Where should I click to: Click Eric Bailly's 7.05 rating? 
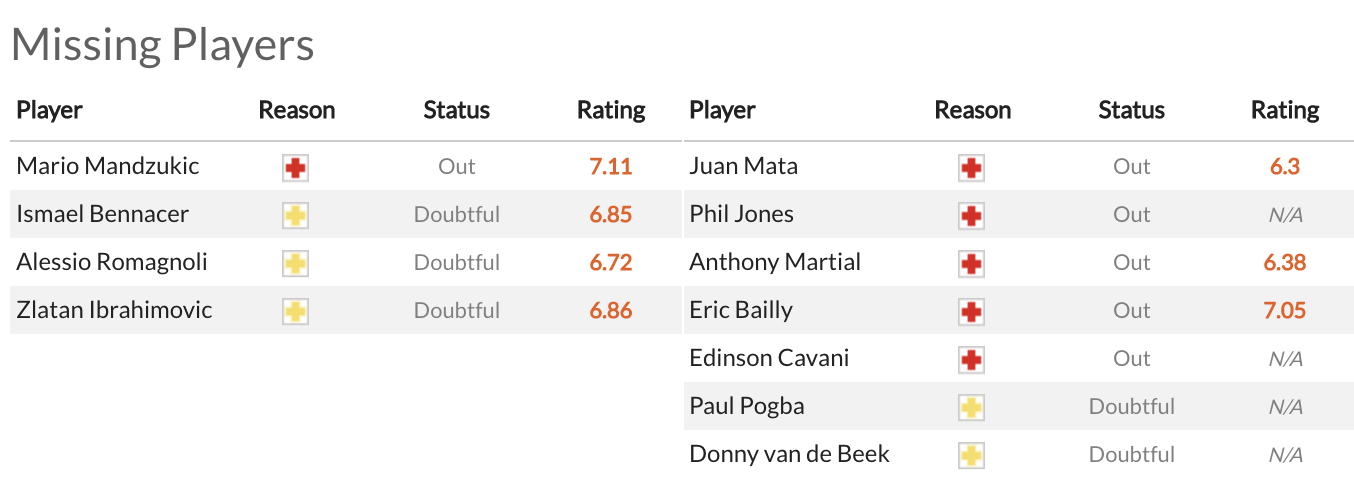point(1284,310)
